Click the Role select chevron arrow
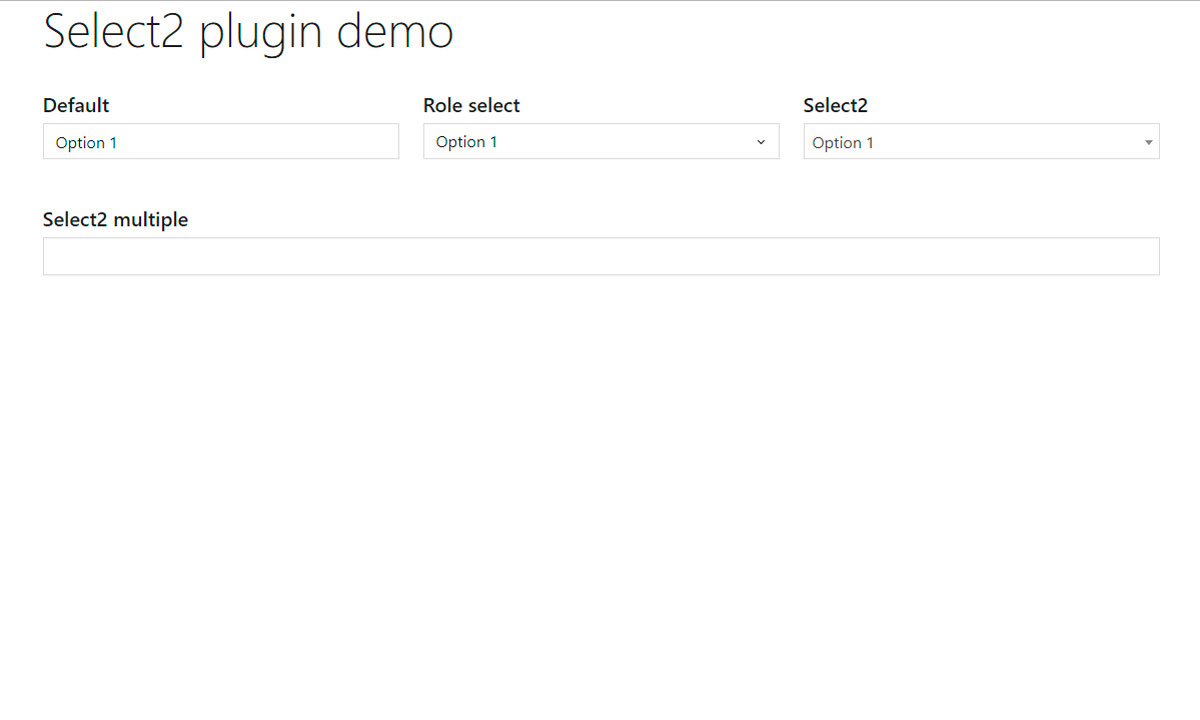 click(761, 142)
